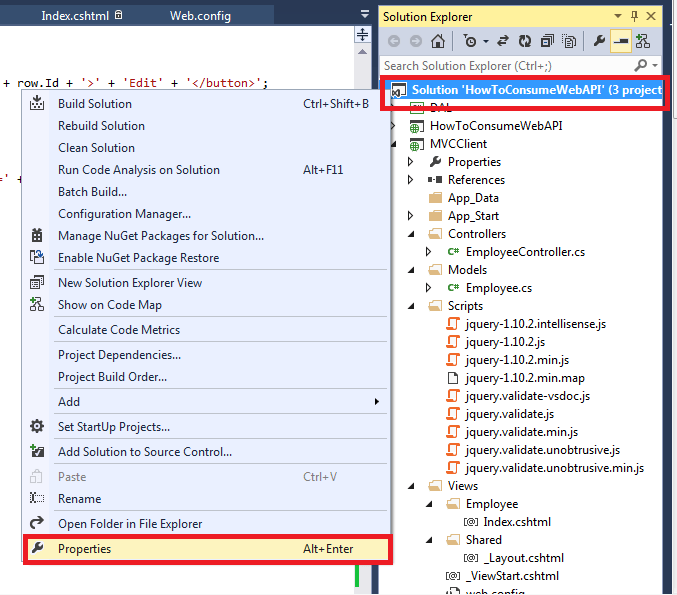Click the Refresh icon in Solution Explorer
Image resolution: width=677 pixels, height=595 pixels.
click(525, 41)
